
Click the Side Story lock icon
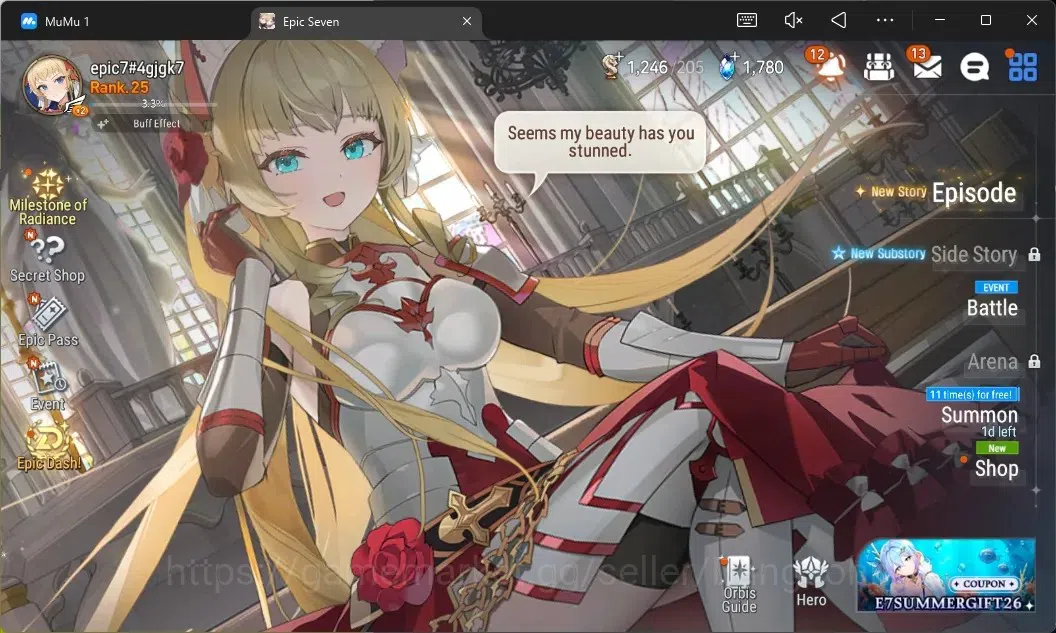coord(1034,255)
